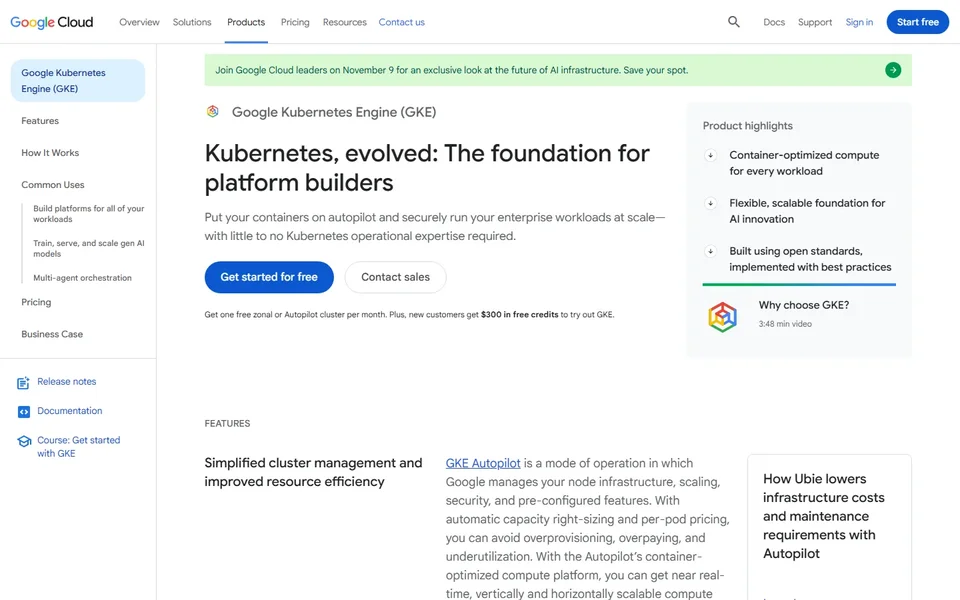Go to Pricing in the sidebar

click(36, 302)
